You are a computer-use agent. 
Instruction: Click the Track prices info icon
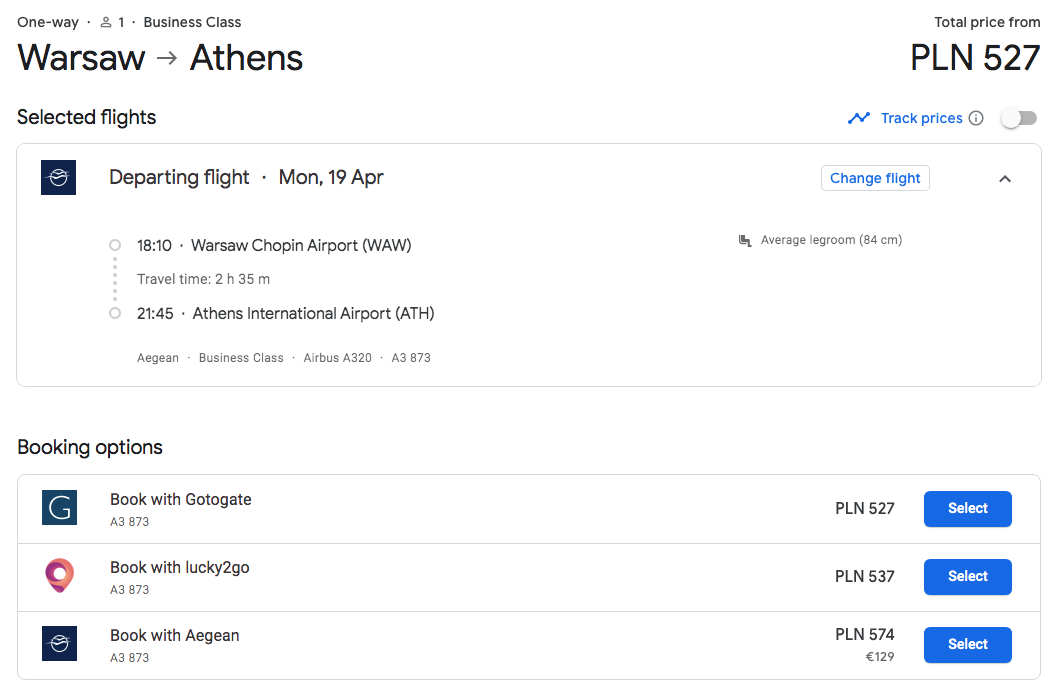coord(976,118)
